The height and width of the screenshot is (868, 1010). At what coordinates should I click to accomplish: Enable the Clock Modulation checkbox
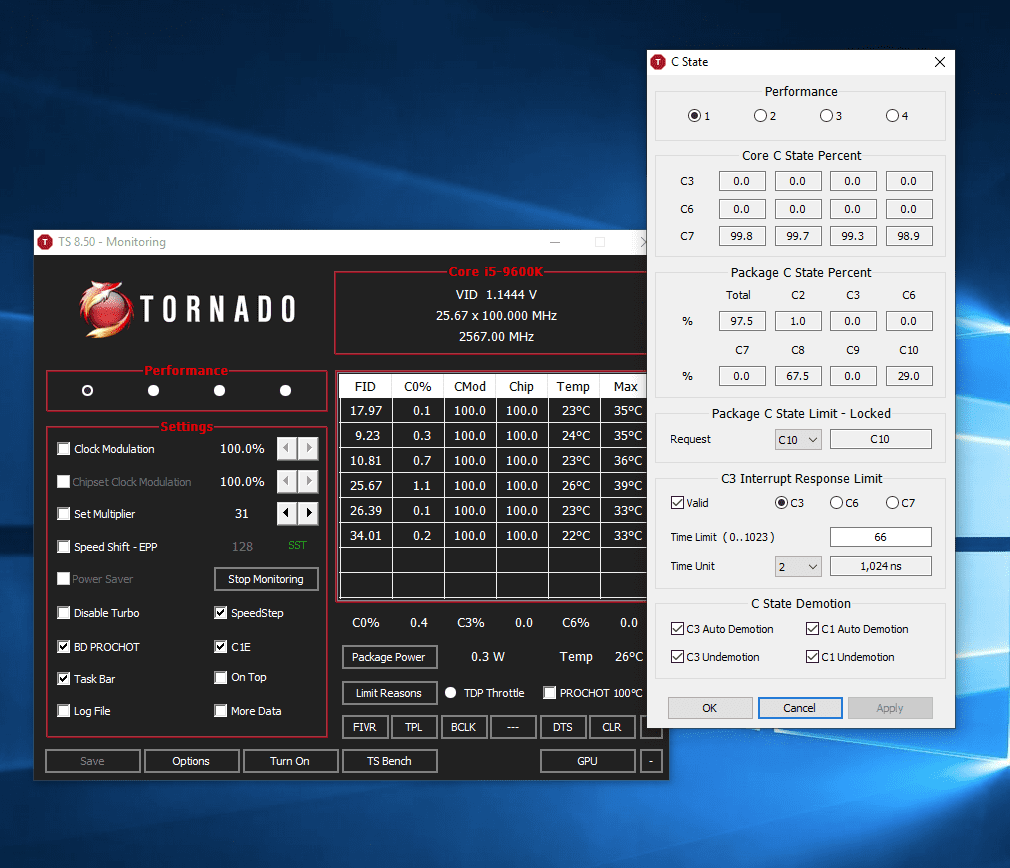[63, 449]
